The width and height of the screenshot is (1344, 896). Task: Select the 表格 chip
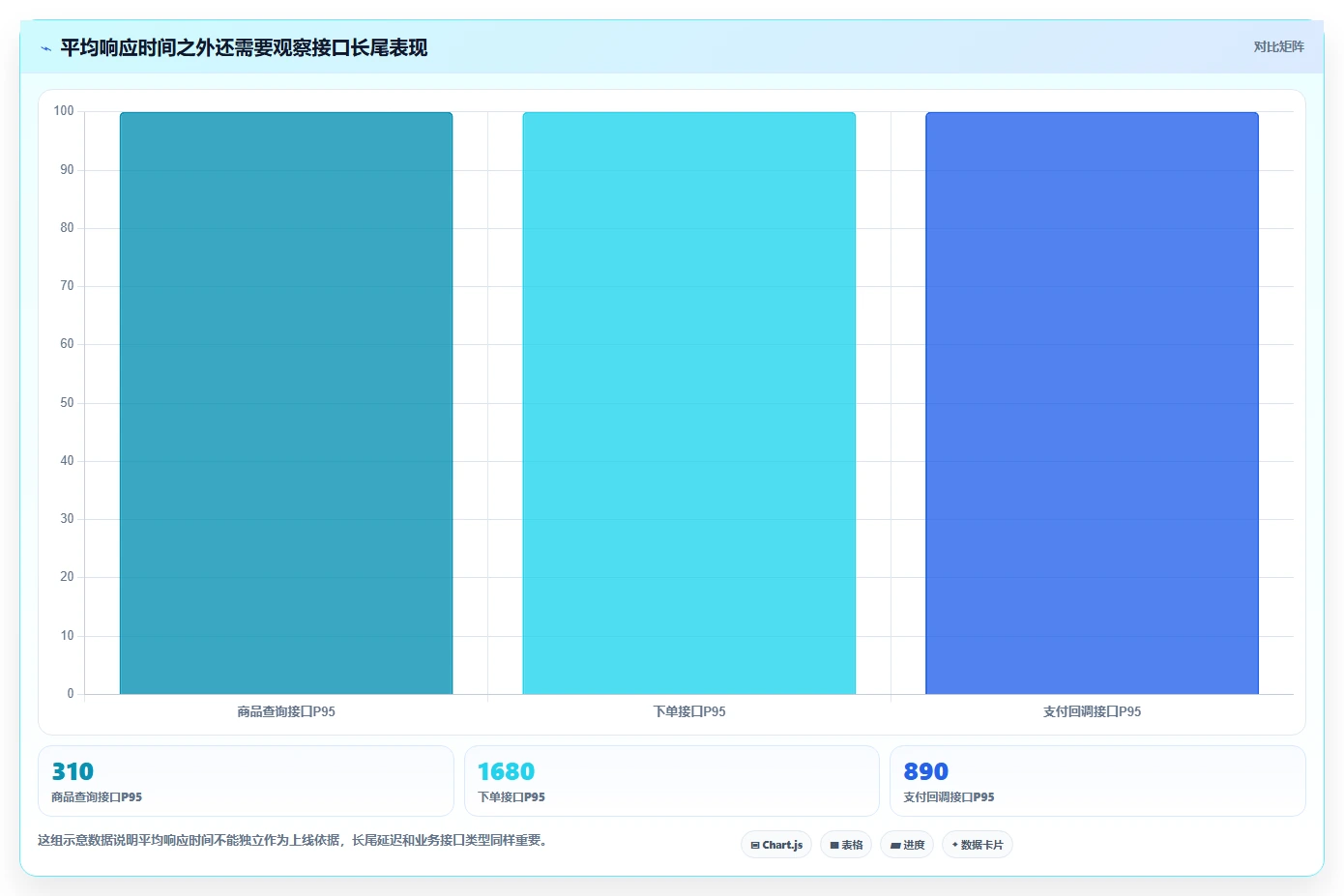click(x=846, y=845)
